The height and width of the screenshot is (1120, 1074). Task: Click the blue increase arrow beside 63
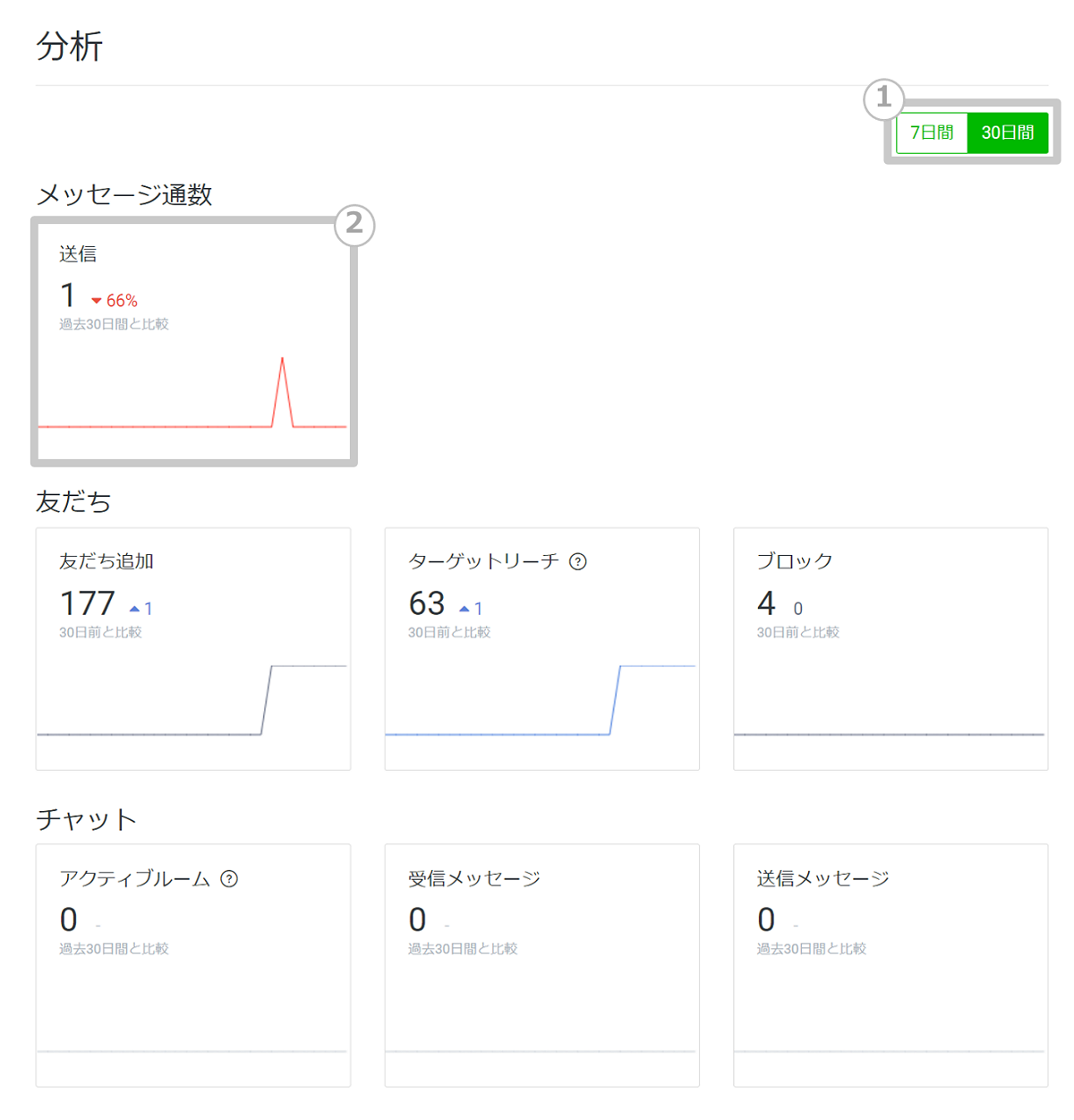pyautogui.click(x=465, y=607)
